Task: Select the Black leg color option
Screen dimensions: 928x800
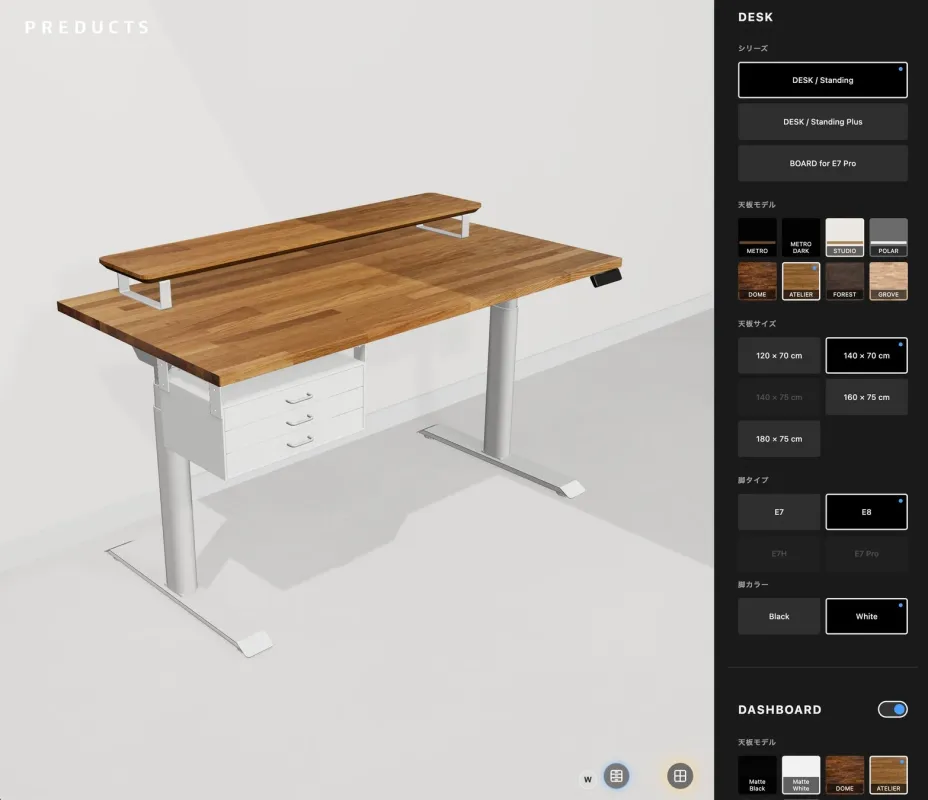Action: coord(779,616)
